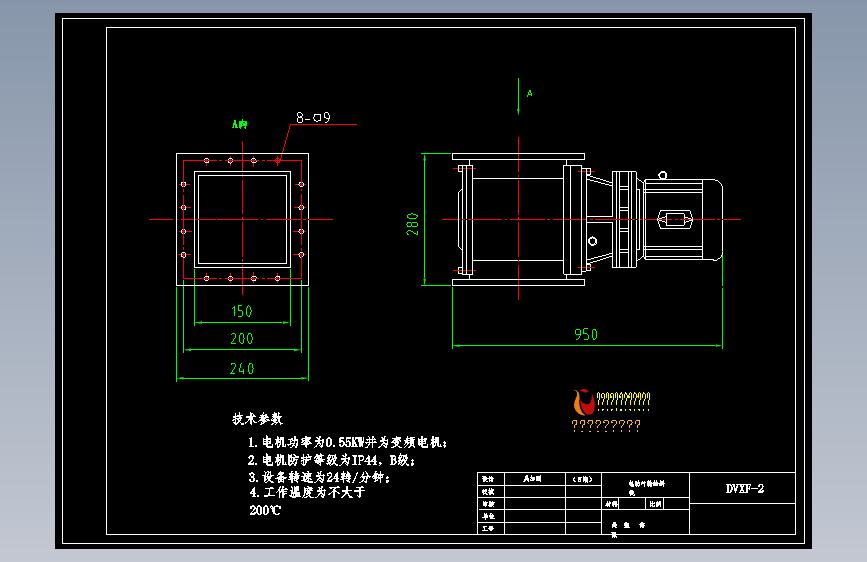Click the A view direction arrow label

coord(530,93)
